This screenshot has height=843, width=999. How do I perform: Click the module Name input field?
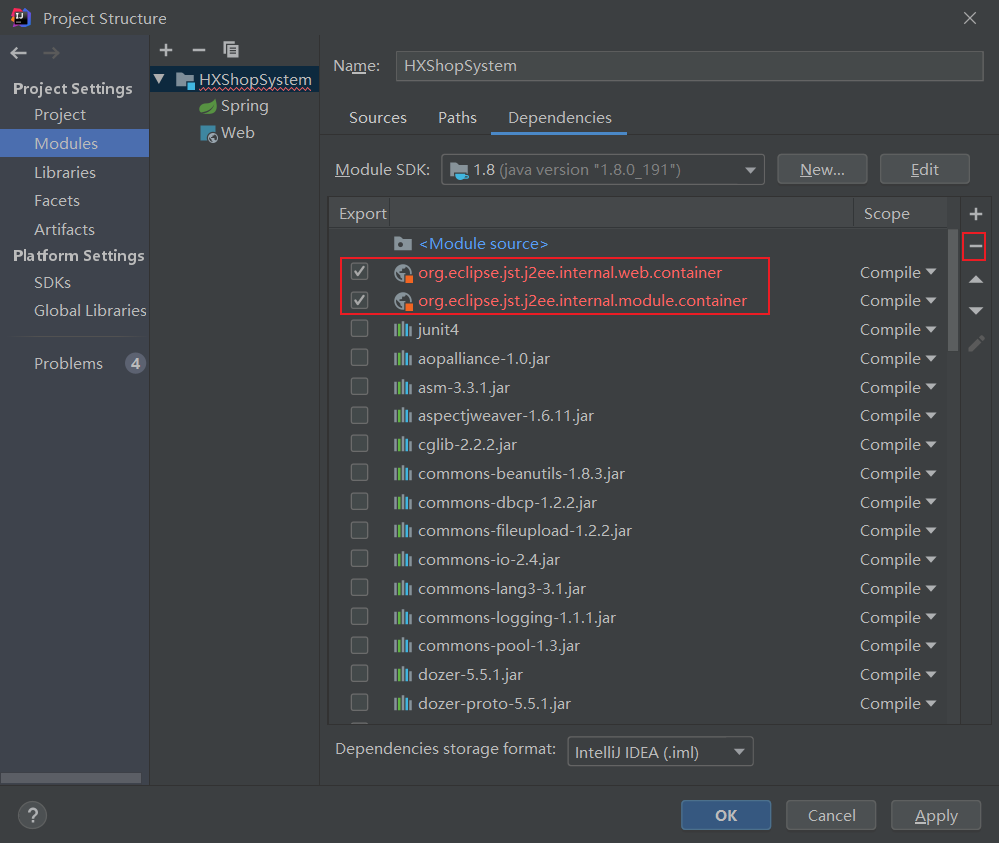click(x=689, y=66)
